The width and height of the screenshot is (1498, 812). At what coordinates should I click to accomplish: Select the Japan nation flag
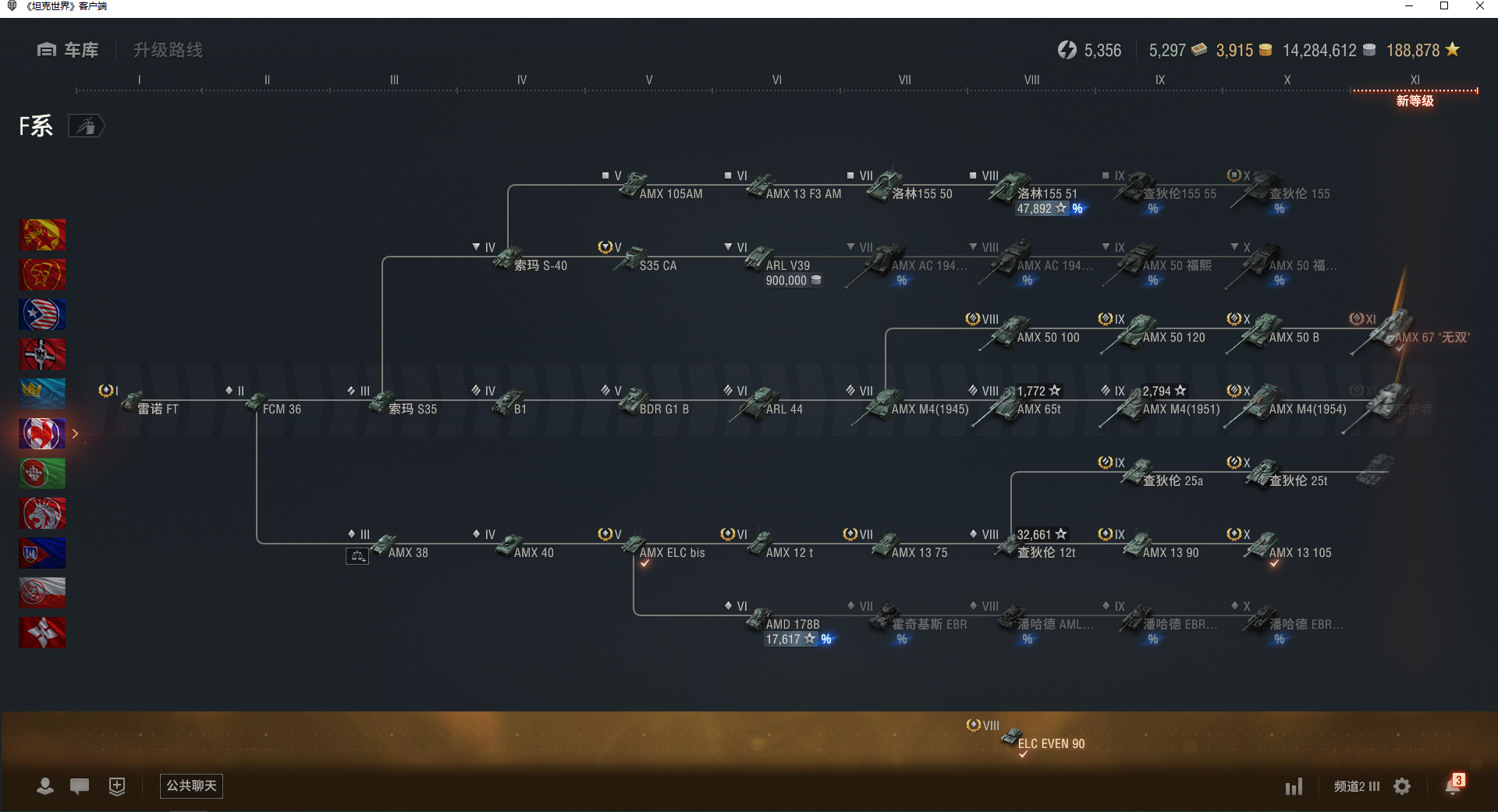(x=42, y=633)
